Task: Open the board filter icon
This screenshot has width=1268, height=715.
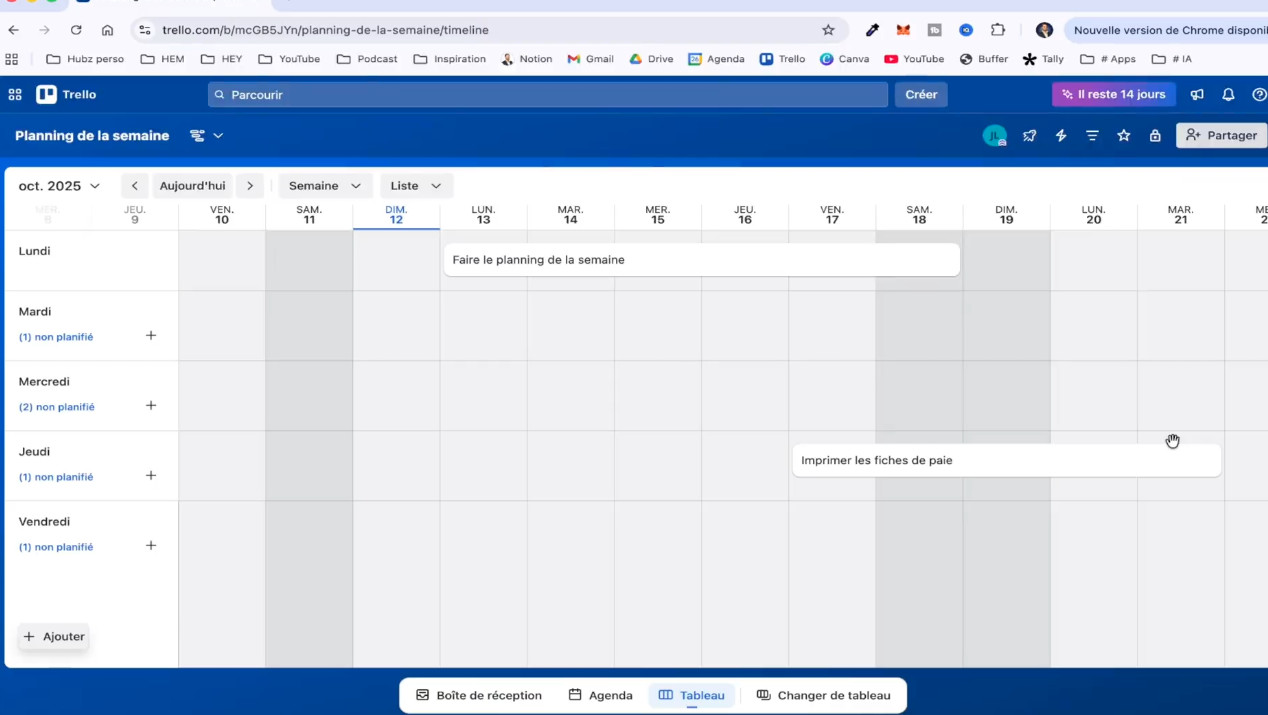Action: (x=1092, y=136)
